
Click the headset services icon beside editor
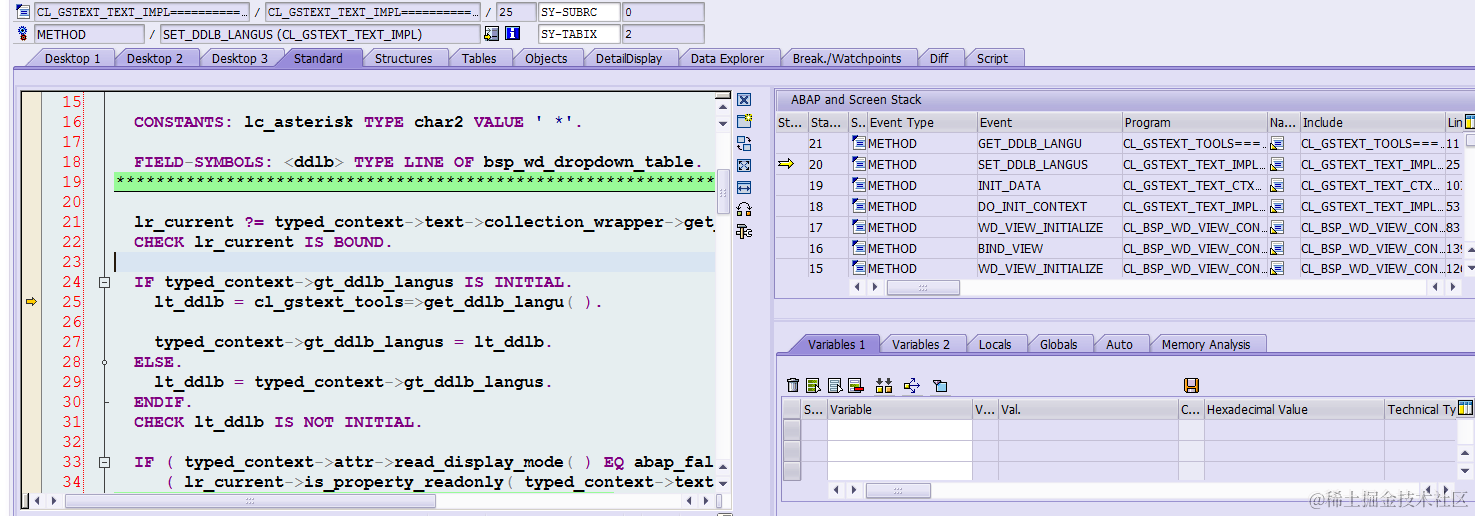tap(743, 209)
